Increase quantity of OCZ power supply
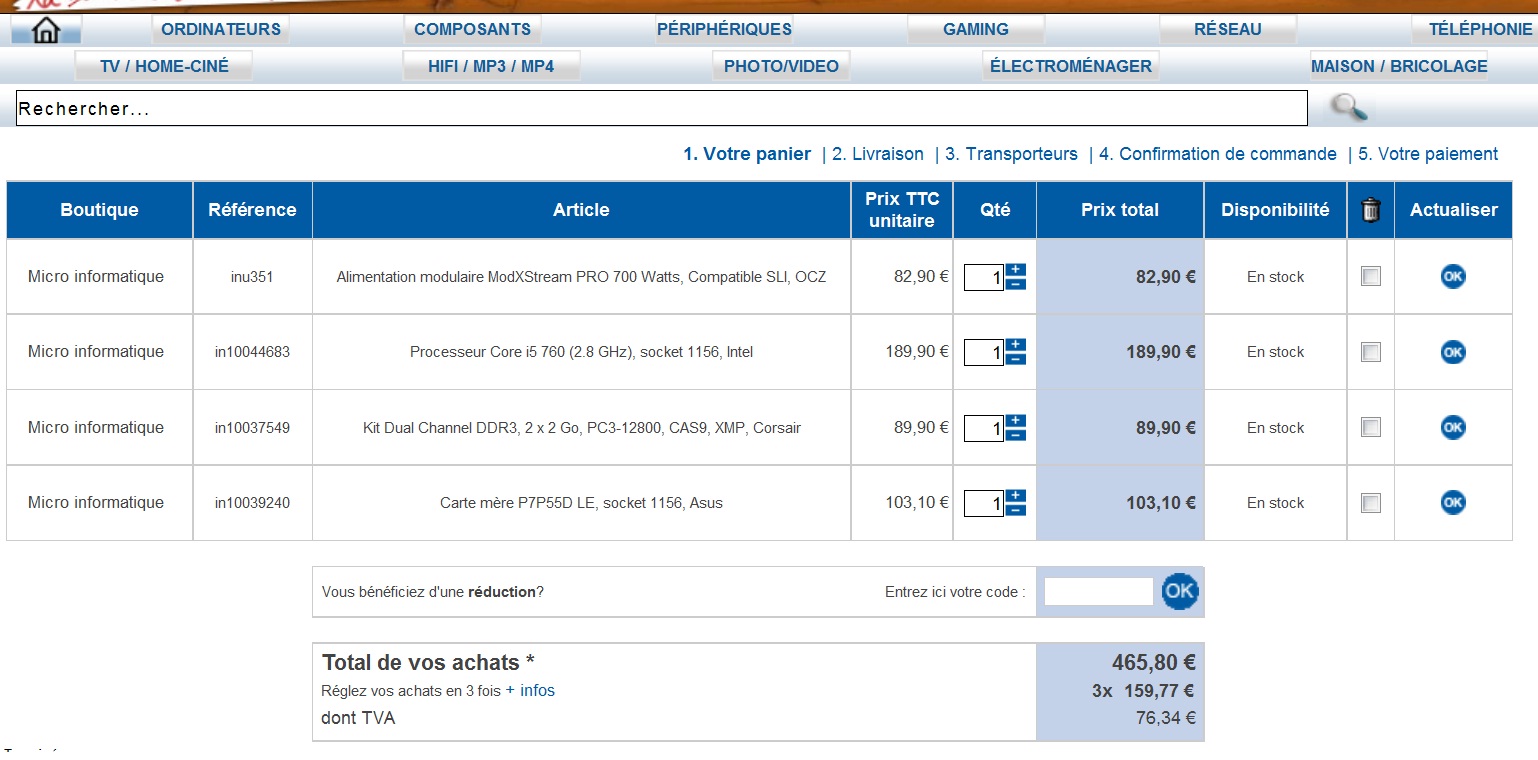The width and height of the screenshot is (1538, 760). pyautogui.click(x=1015, y=270)
